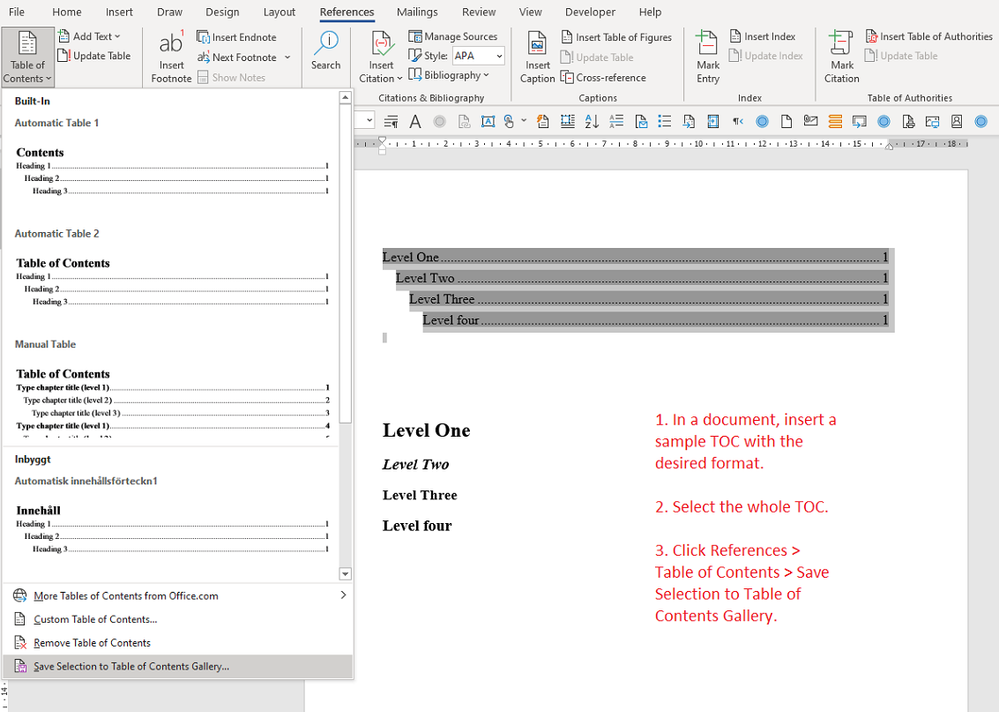Click Insert Index

tap(763, 36)
